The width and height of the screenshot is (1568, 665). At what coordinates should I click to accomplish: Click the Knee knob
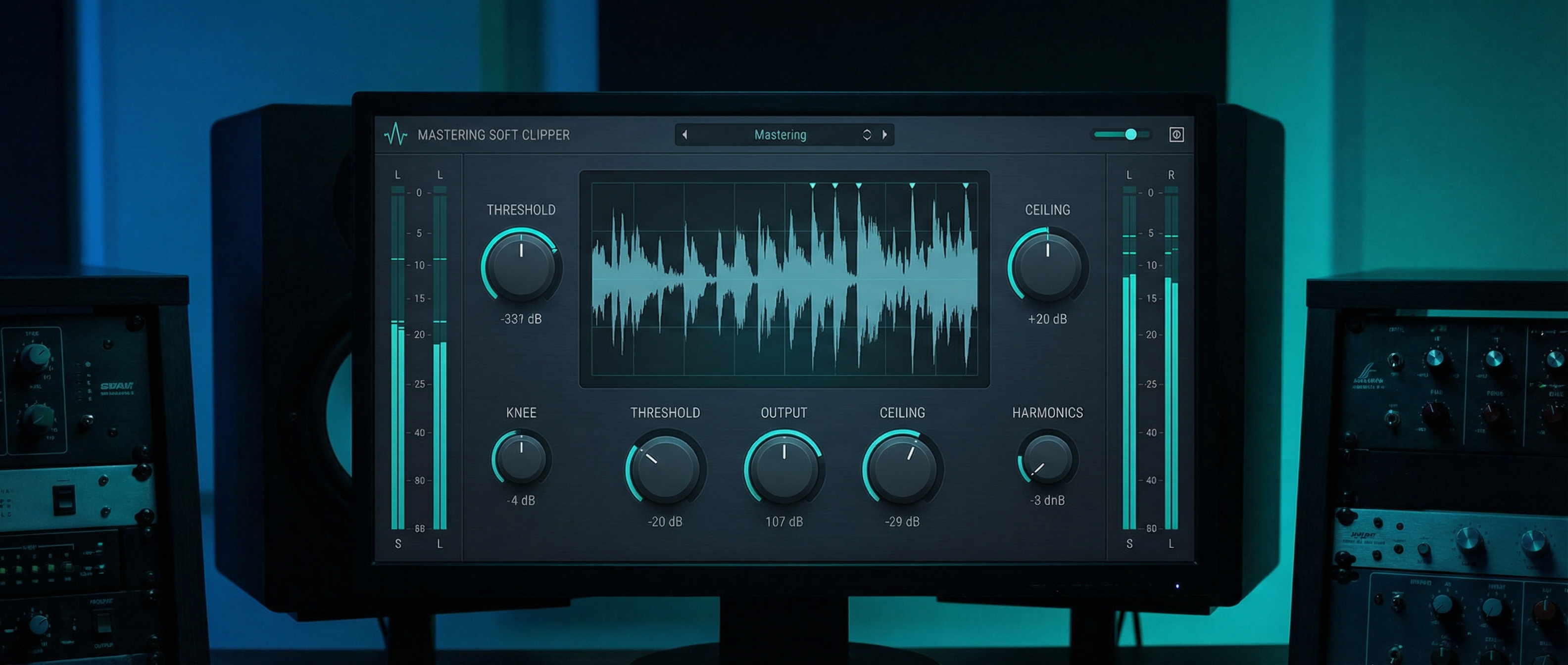[x=521, y=459]
